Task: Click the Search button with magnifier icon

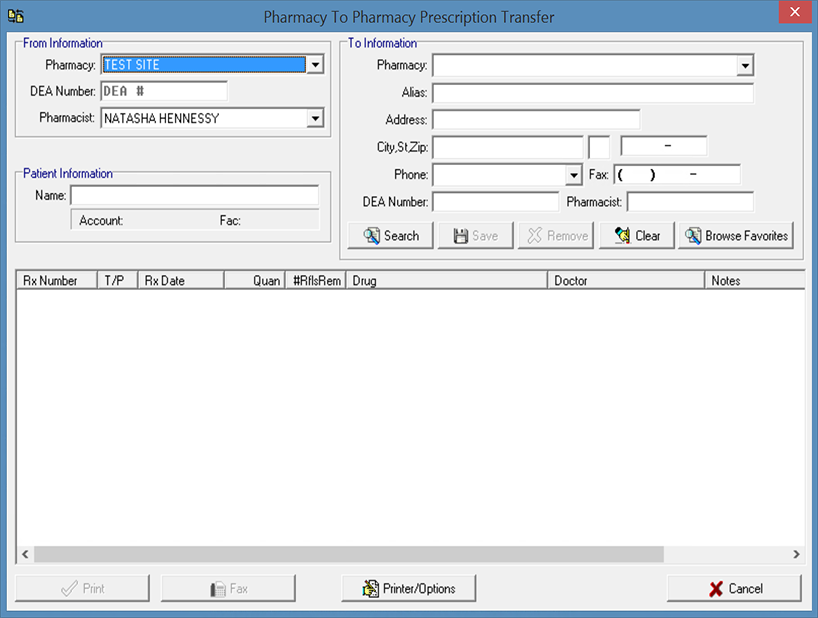Action: pyautogui.click(x=390, y=236)
